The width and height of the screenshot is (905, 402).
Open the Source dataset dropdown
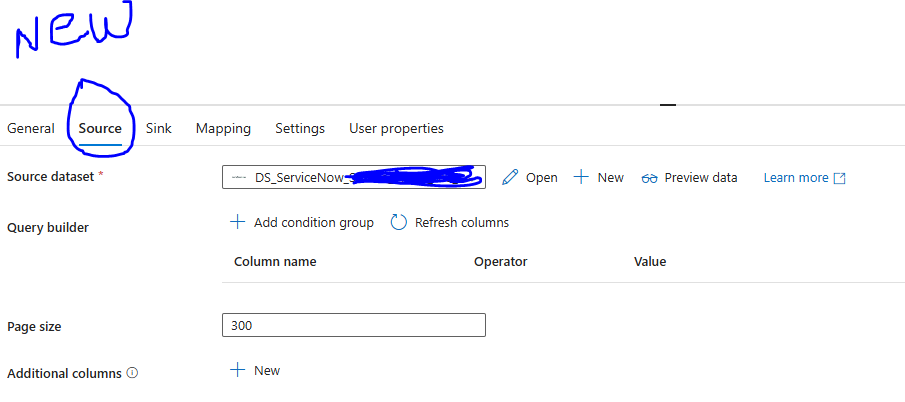click(x=354, y=178)
